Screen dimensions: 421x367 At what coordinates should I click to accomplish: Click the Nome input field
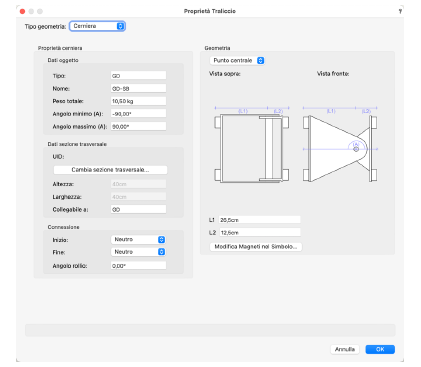point(138,88)
